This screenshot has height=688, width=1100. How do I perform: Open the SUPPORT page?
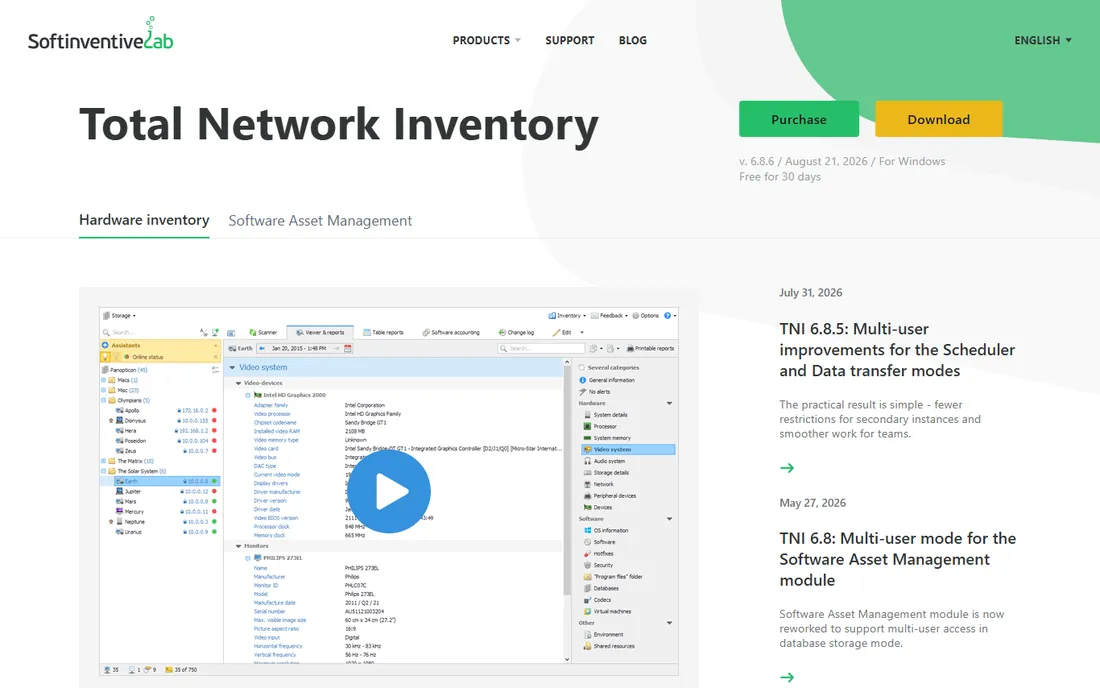pos(570,41)
